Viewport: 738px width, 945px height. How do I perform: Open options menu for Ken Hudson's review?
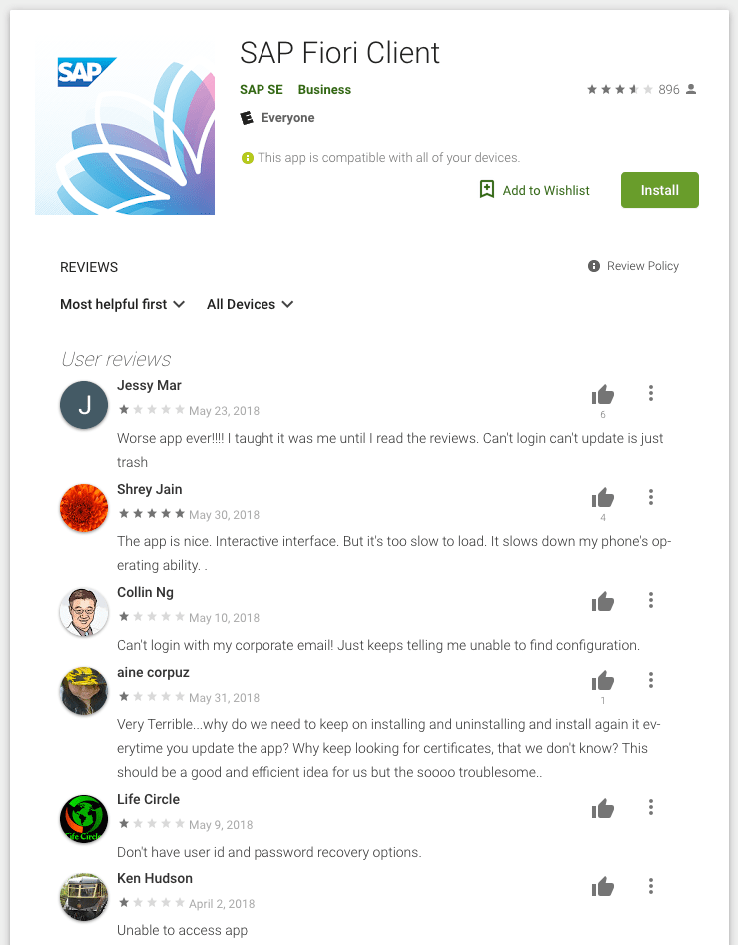[651, 886]
